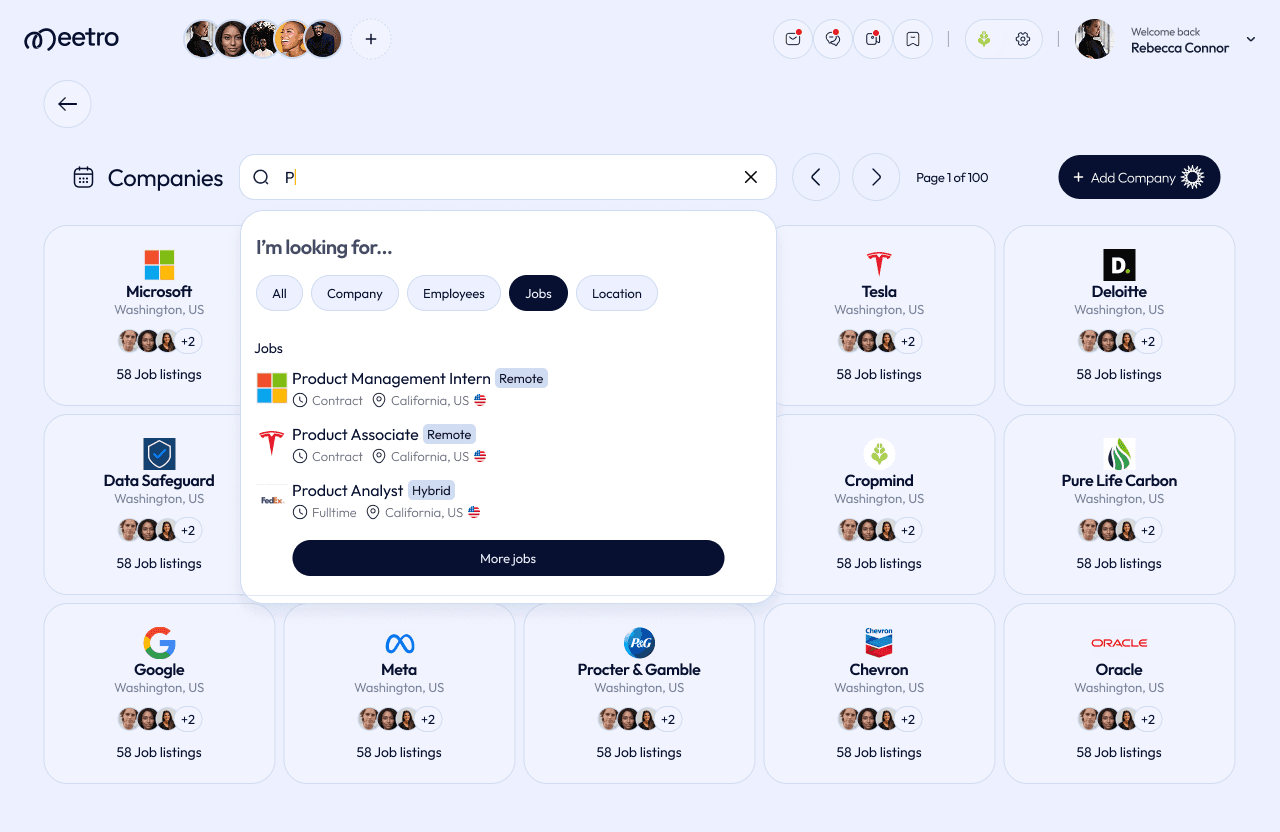Open the mail inbox icon
Screen dimensions: 1280x832
[793, 39]
